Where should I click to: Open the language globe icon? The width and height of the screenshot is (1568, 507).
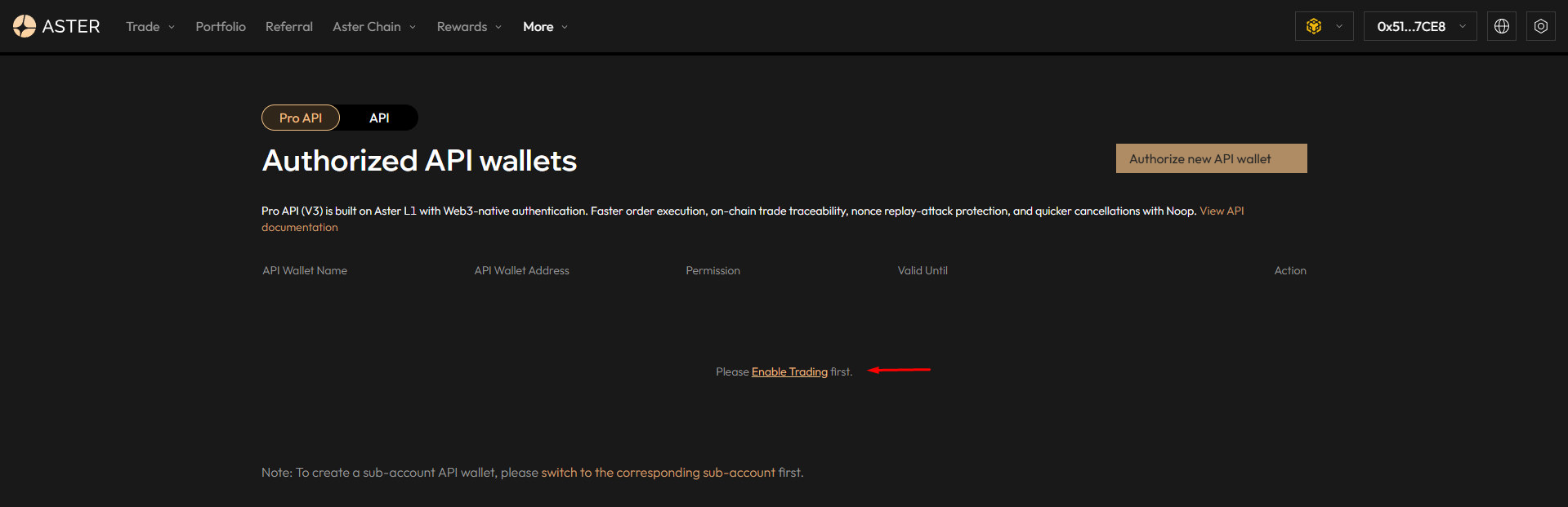(1502, 26)
